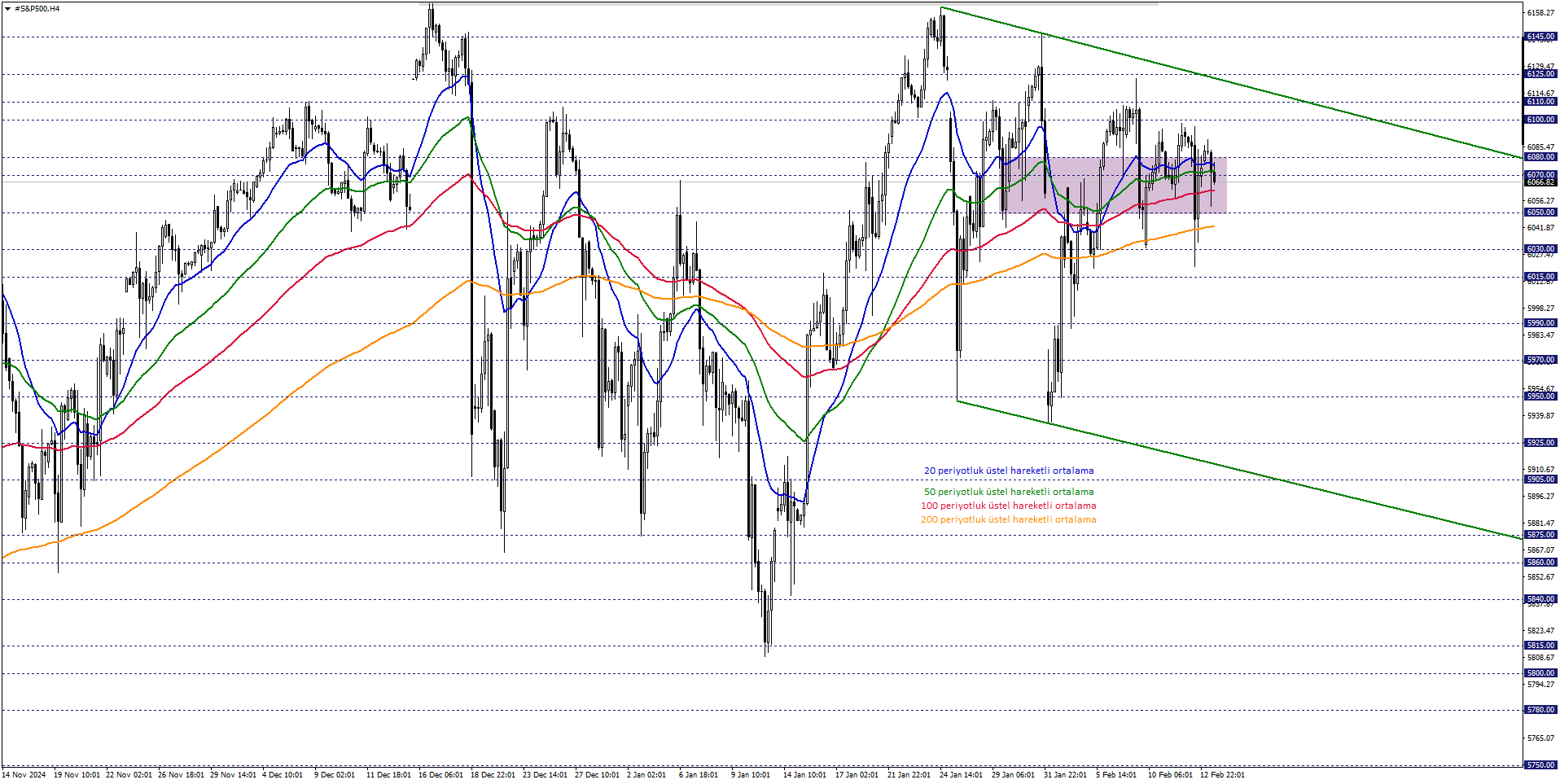Image resolution: width=1560 pixels, height=784 pixels.
Task: Click the 24 Jan 14:01 date label
Action: [962, 775]
